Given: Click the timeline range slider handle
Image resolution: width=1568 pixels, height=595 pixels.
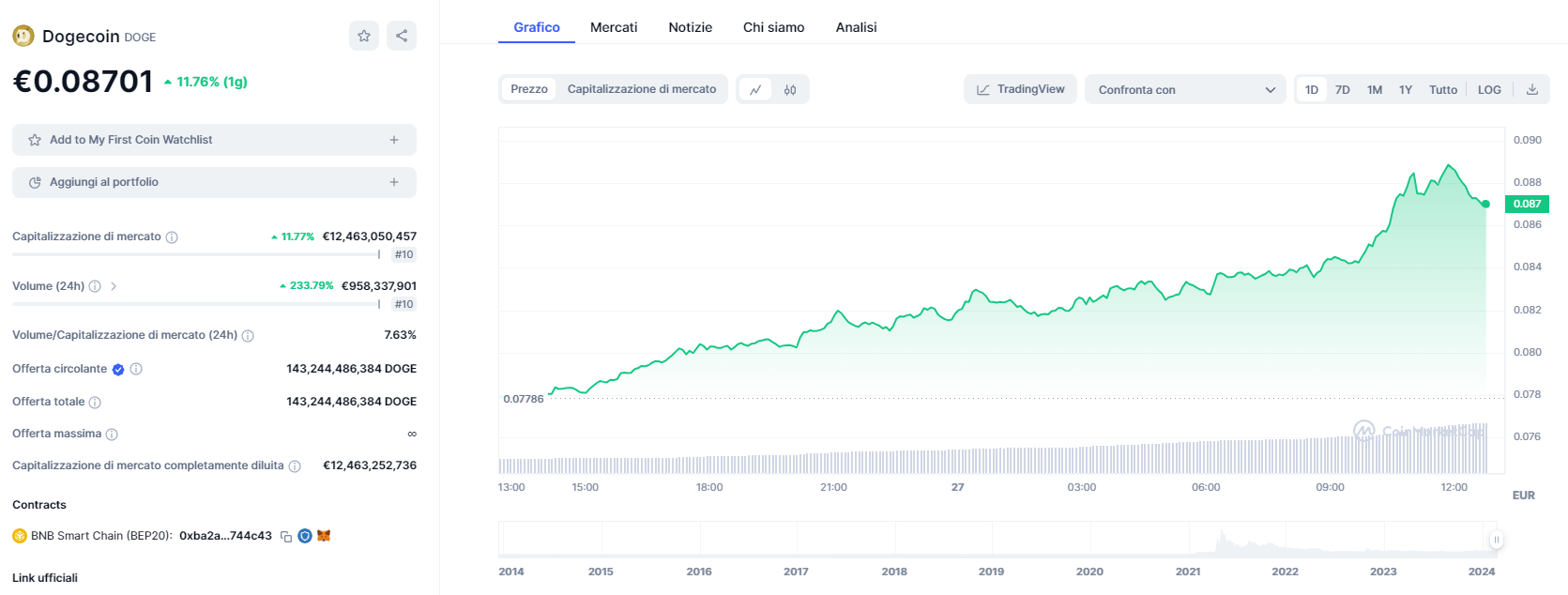Looking at the screenshot, I should click(x=1496, y=540).
